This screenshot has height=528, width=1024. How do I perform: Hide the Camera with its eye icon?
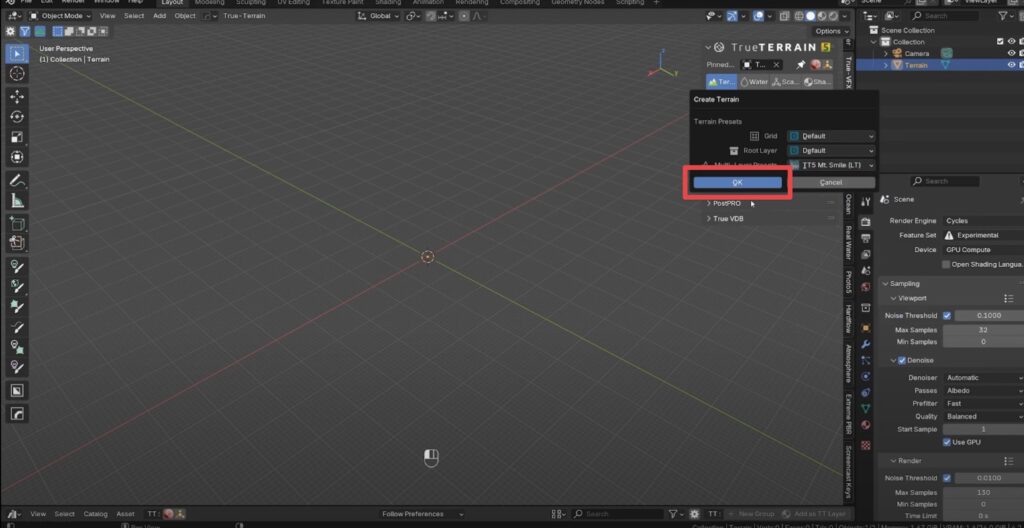1011,54
